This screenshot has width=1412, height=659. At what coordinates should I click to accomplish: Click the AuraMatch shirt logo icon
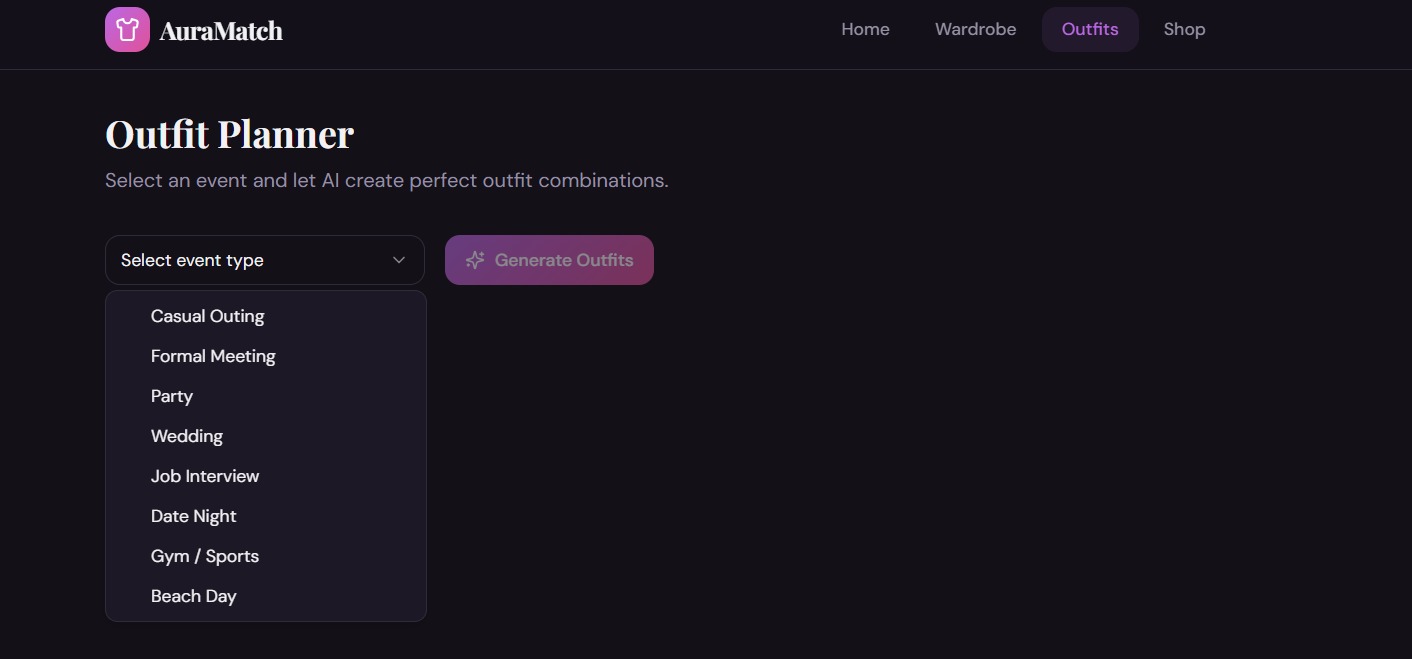[127, 29]
